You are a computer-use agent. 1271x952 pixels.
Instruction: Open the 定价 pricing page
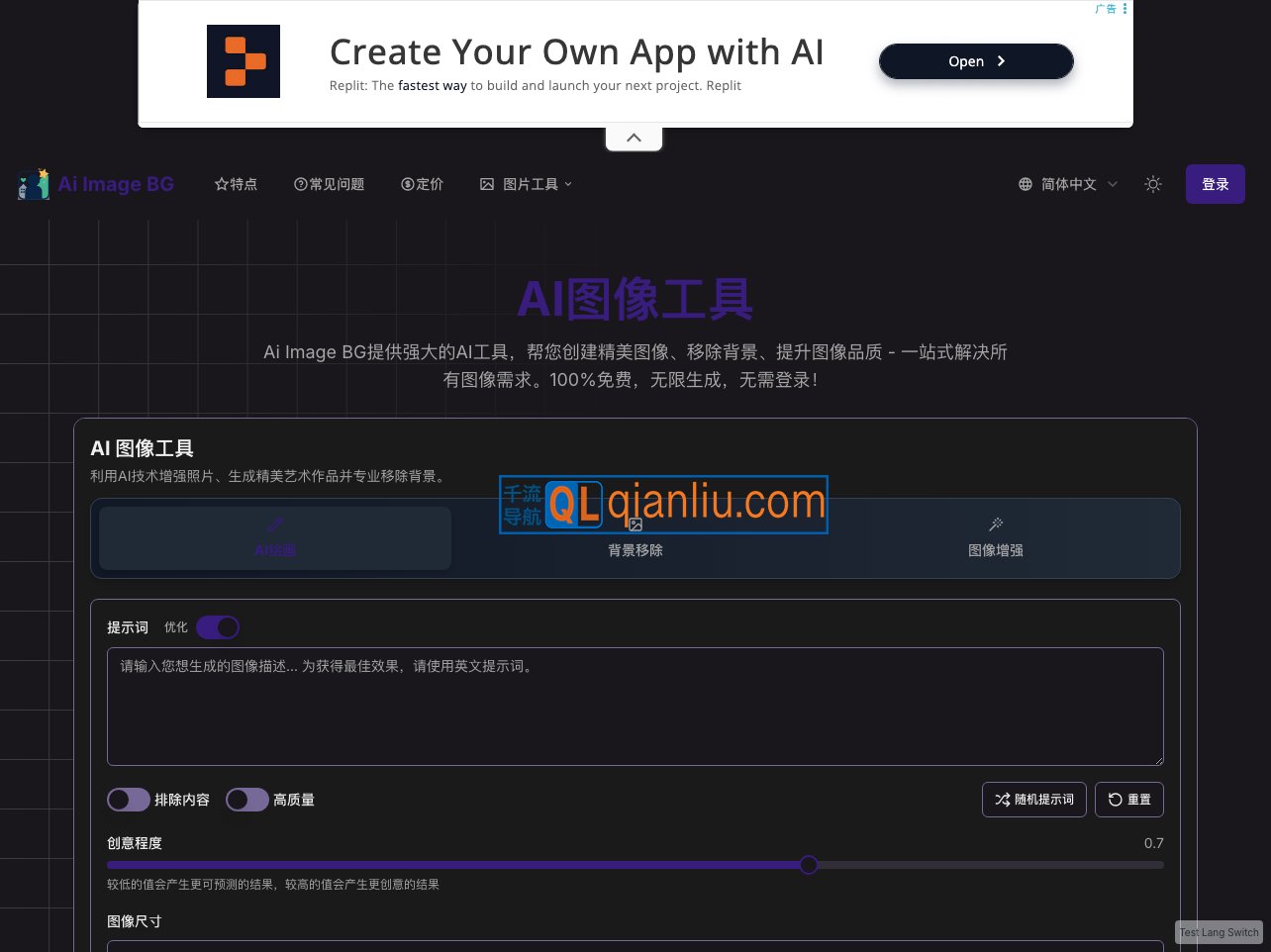[x=422, y=184]
